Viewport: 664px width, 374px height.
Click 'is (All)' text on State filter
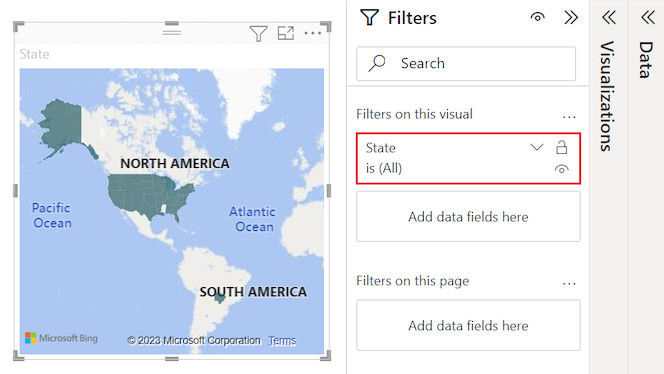pyautogui.click(x=384, y=168)
